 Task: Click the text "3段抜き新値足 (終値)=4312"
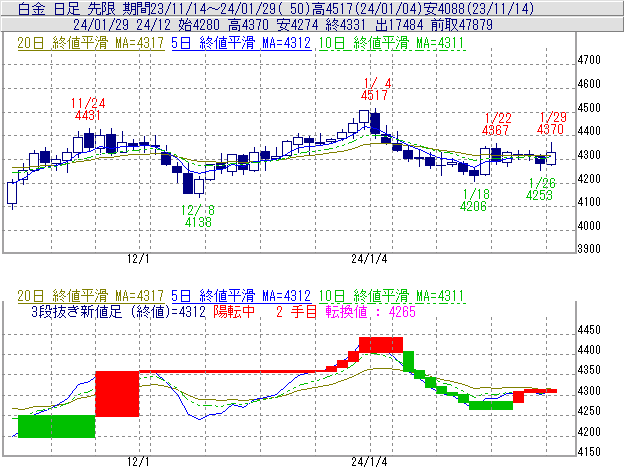click(x=118, y=311)
